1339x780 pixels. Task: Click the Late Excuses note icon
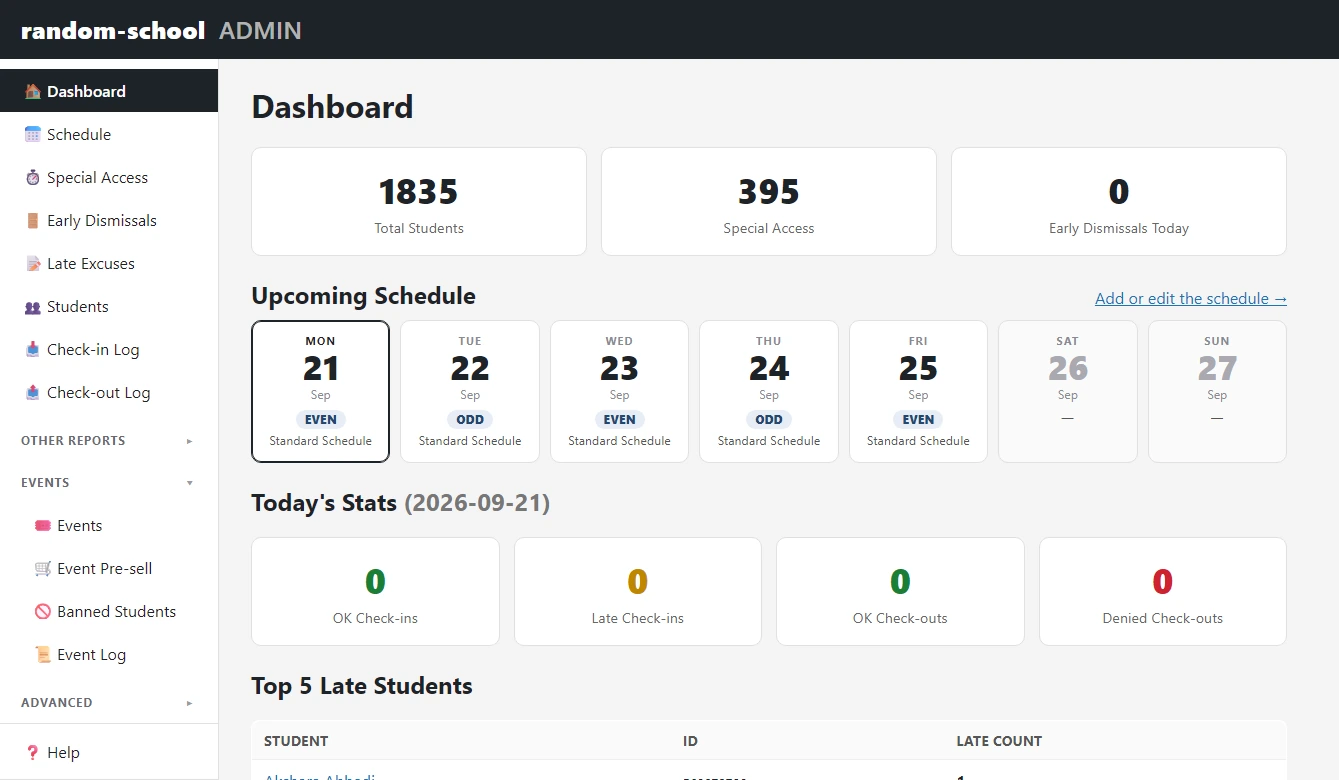tap(33, 263)
